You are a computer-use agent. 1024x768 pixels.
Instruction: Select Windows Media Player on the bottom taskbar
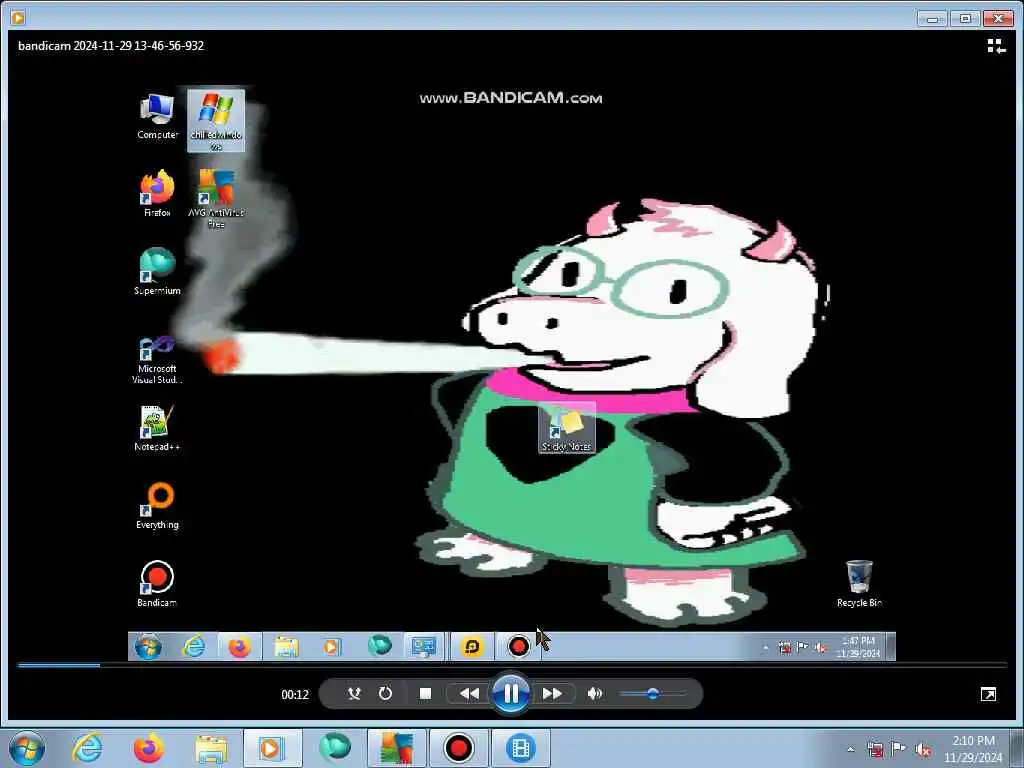point(272,748)
